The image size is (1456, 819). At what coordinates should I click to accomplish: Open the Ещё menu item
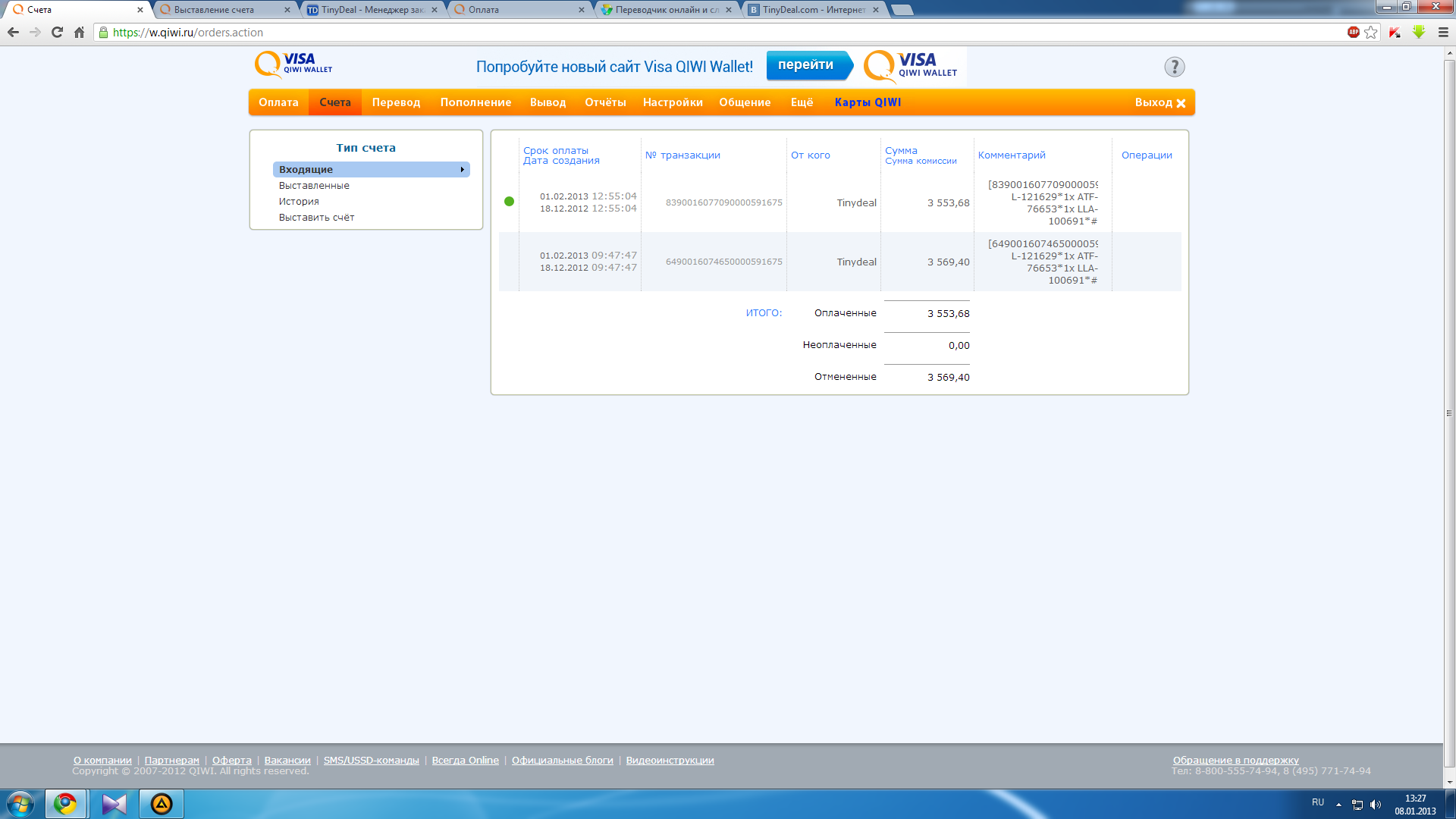point(802,102)
